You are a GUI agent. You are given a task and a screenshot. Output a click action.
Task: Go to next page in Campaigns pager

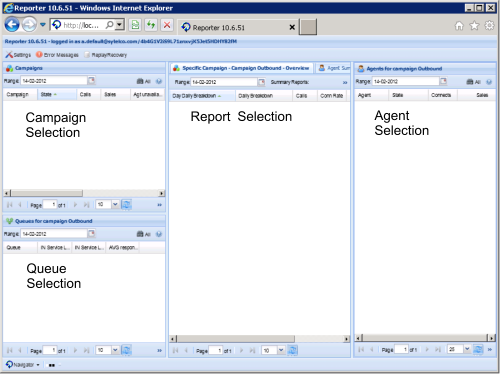[x=75, y=205]
